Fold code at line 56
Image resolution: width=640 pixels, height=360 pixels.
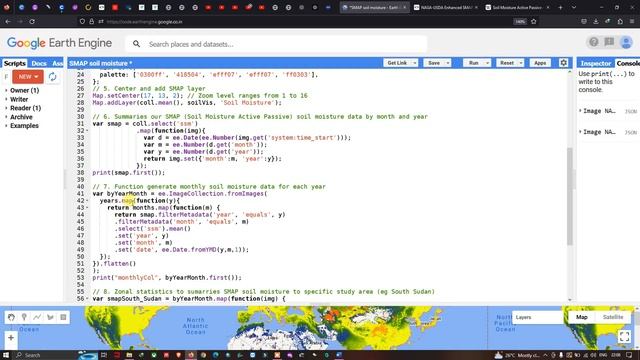[87, 298]
